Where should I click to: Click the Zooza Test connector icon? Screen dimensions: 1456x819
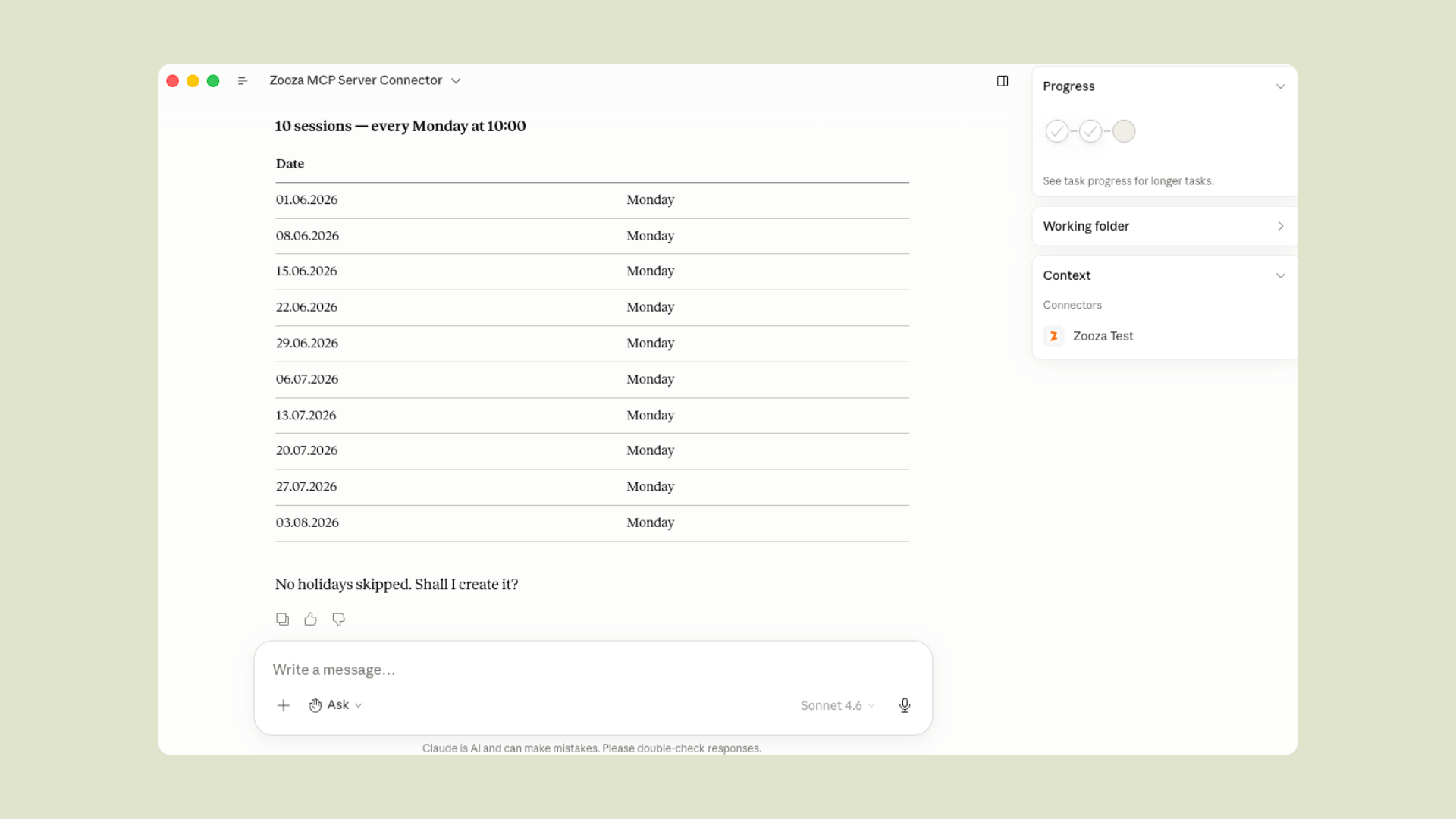tap(1053, 336)
